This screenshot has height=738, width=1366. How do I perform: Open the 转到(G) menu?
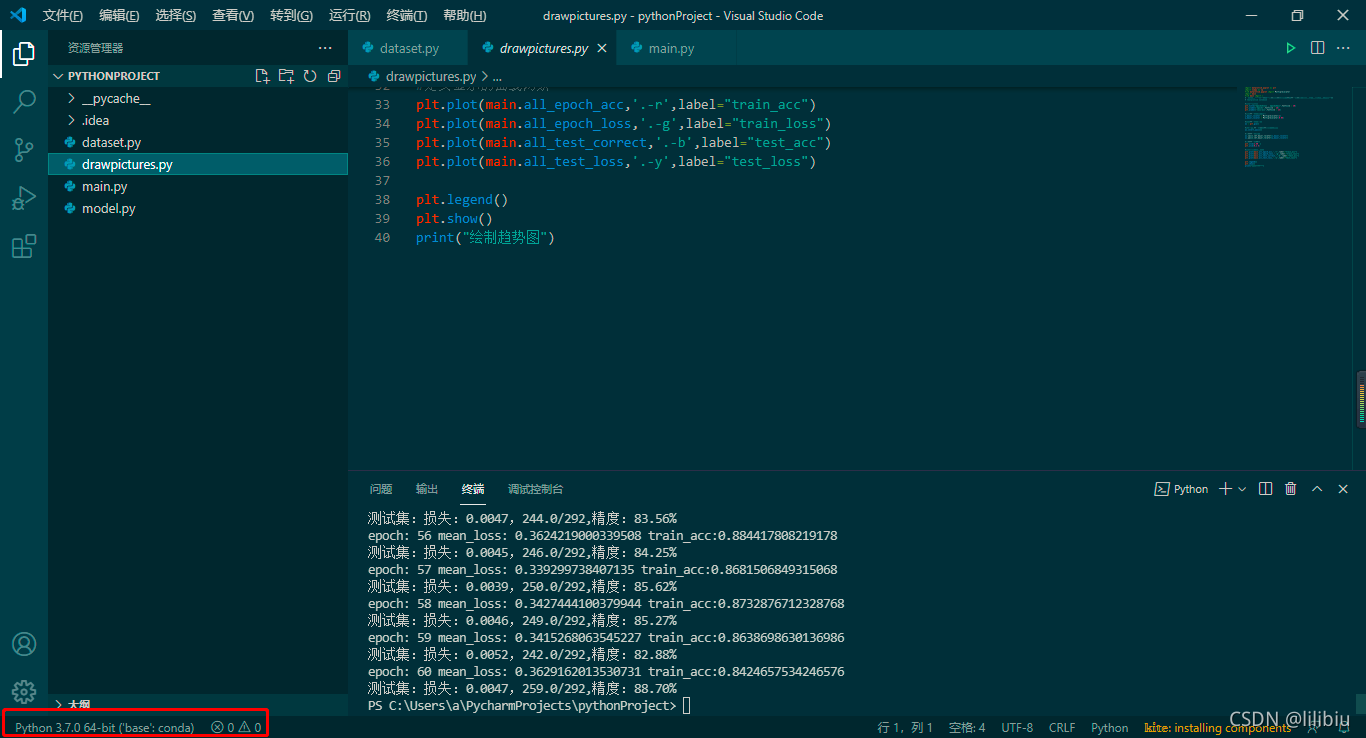(x=291, y=15)
